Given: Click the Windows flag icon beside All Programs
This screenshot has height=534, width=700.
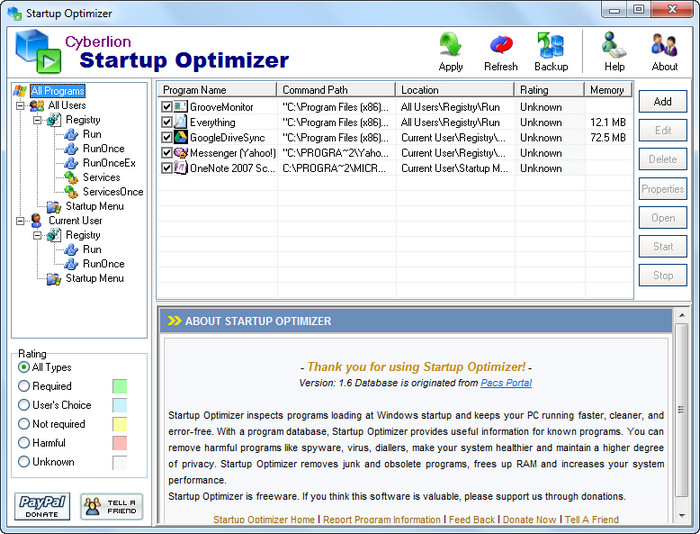Looking at the screenshot, I should (20, 91).
